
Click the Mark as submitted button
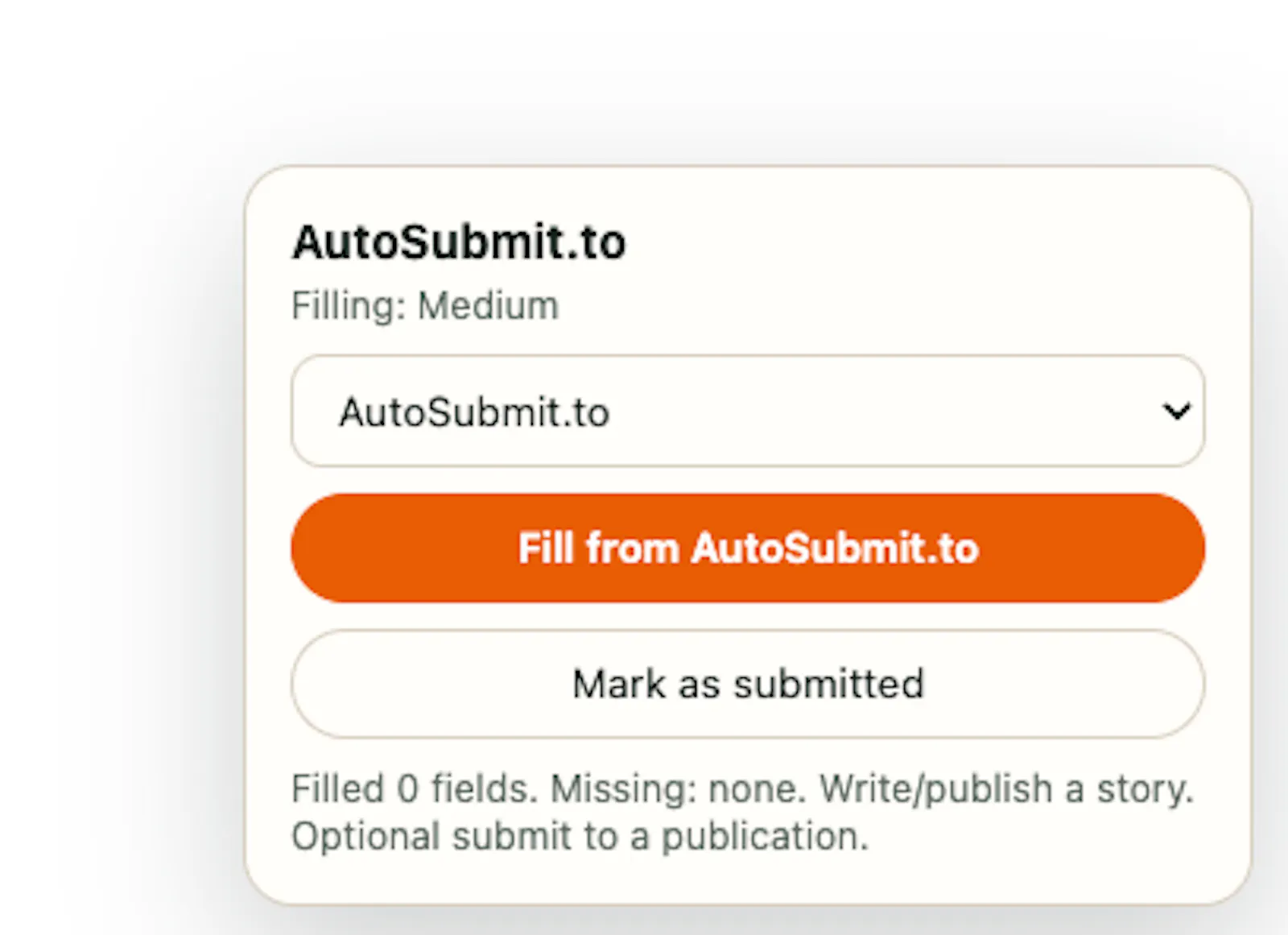[748, 684]
